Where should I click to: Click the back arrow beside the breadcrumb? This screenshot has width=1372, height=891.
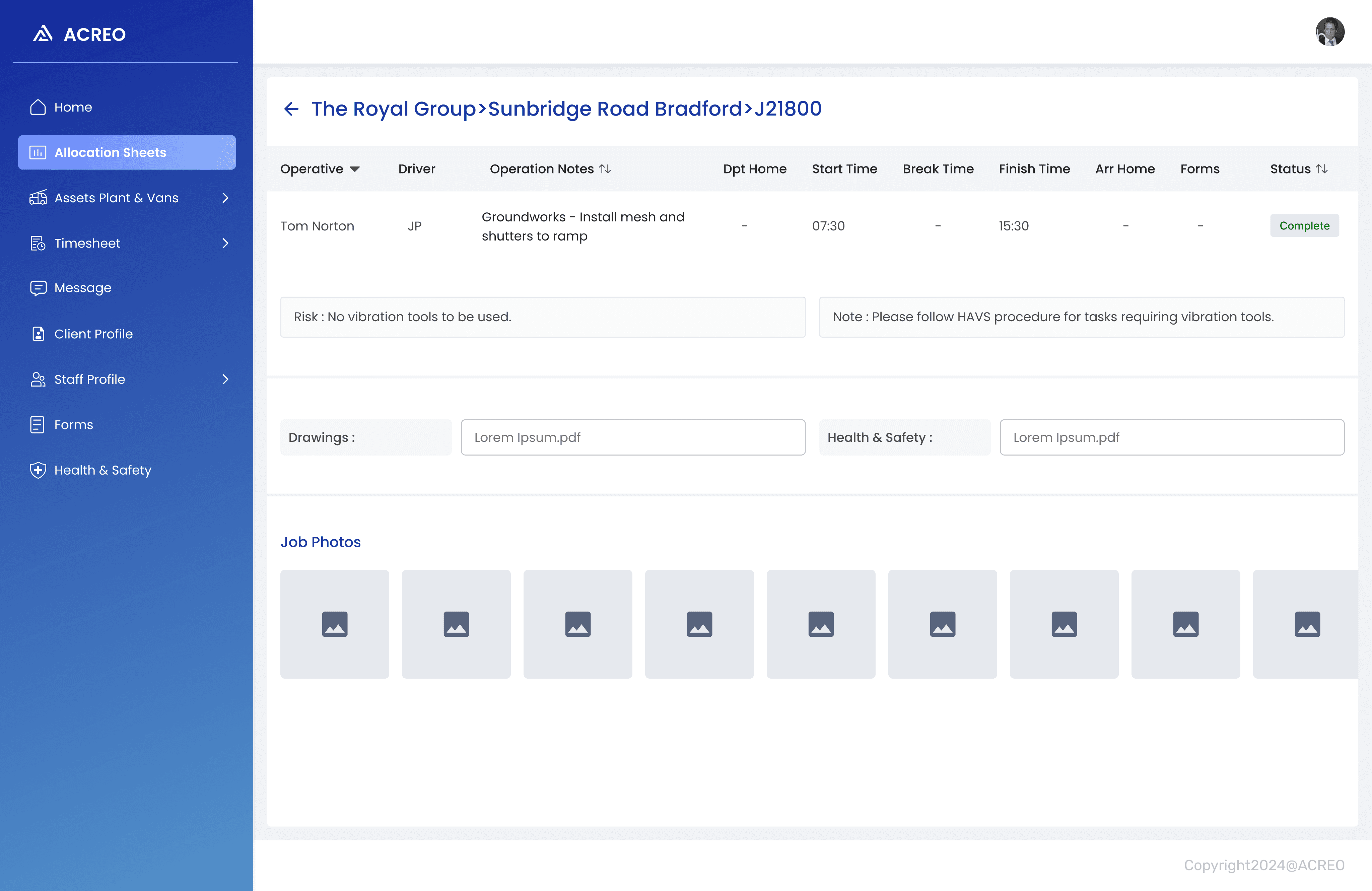pyautogui.click(x=291, y=108)
